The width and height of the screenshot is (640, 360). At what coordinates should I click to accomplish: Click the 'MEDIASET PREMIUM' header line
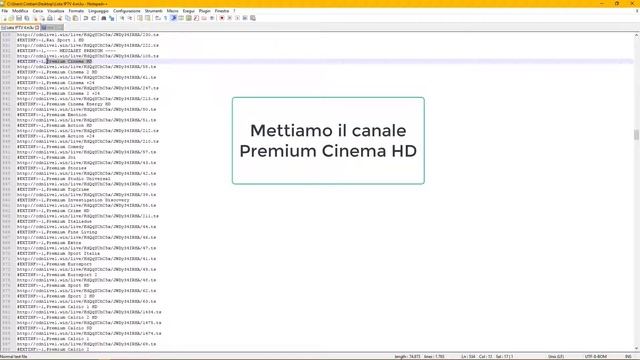pyautogui.click(x=67, y=51)
